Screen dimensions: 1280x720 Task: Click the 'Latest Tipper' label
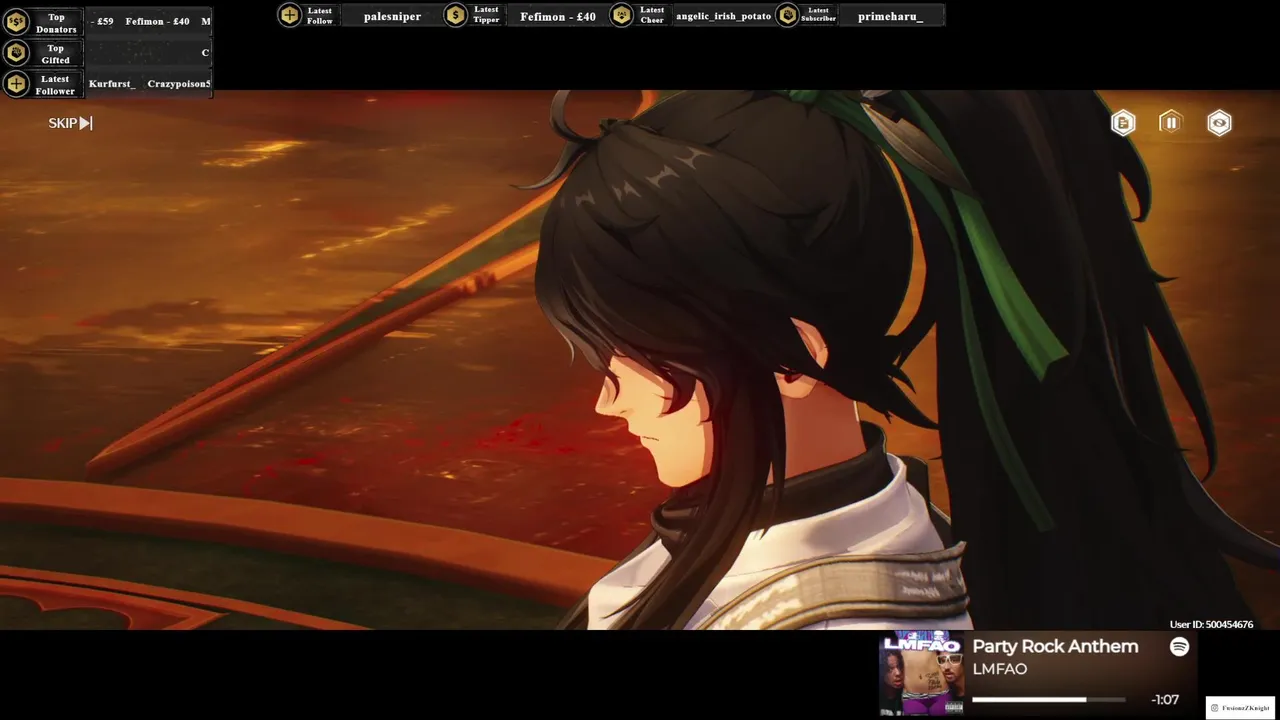pyautogui.click(x=486, y=15)
